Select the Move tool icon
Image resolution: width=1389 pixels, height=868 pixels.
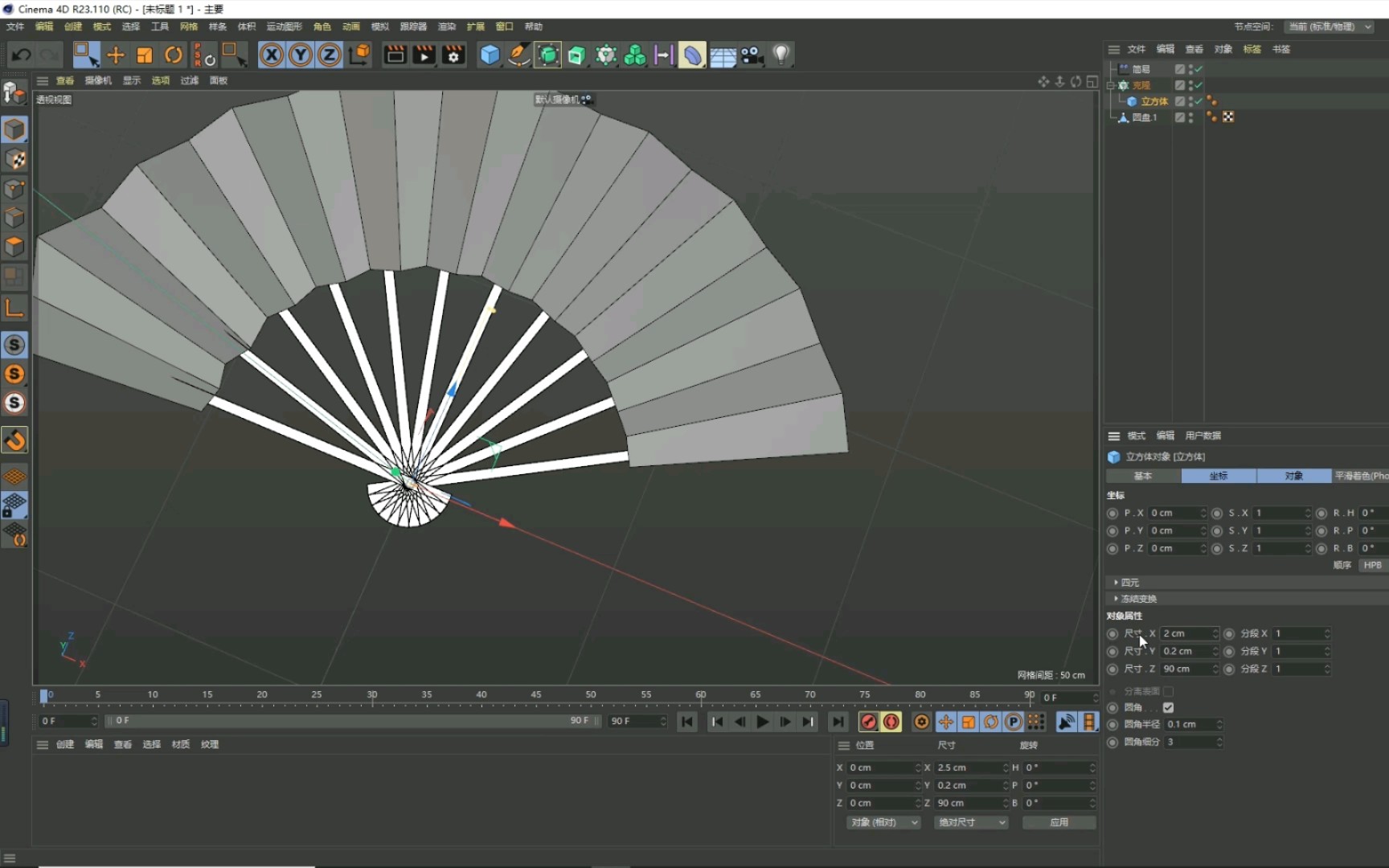pos(115,55)
